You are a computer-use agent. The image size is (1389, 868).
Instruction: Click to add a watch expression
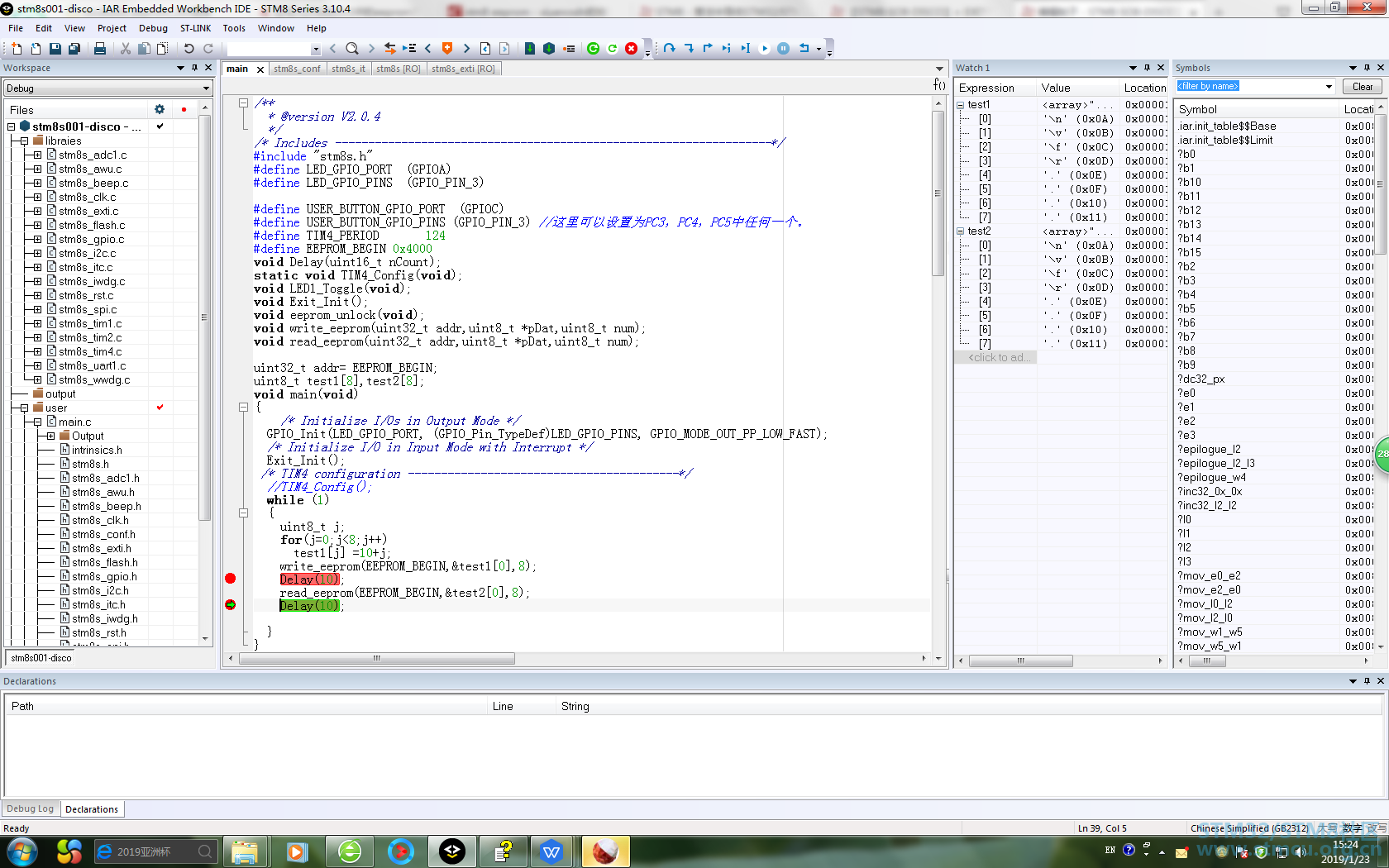click(x=995, y=358)
